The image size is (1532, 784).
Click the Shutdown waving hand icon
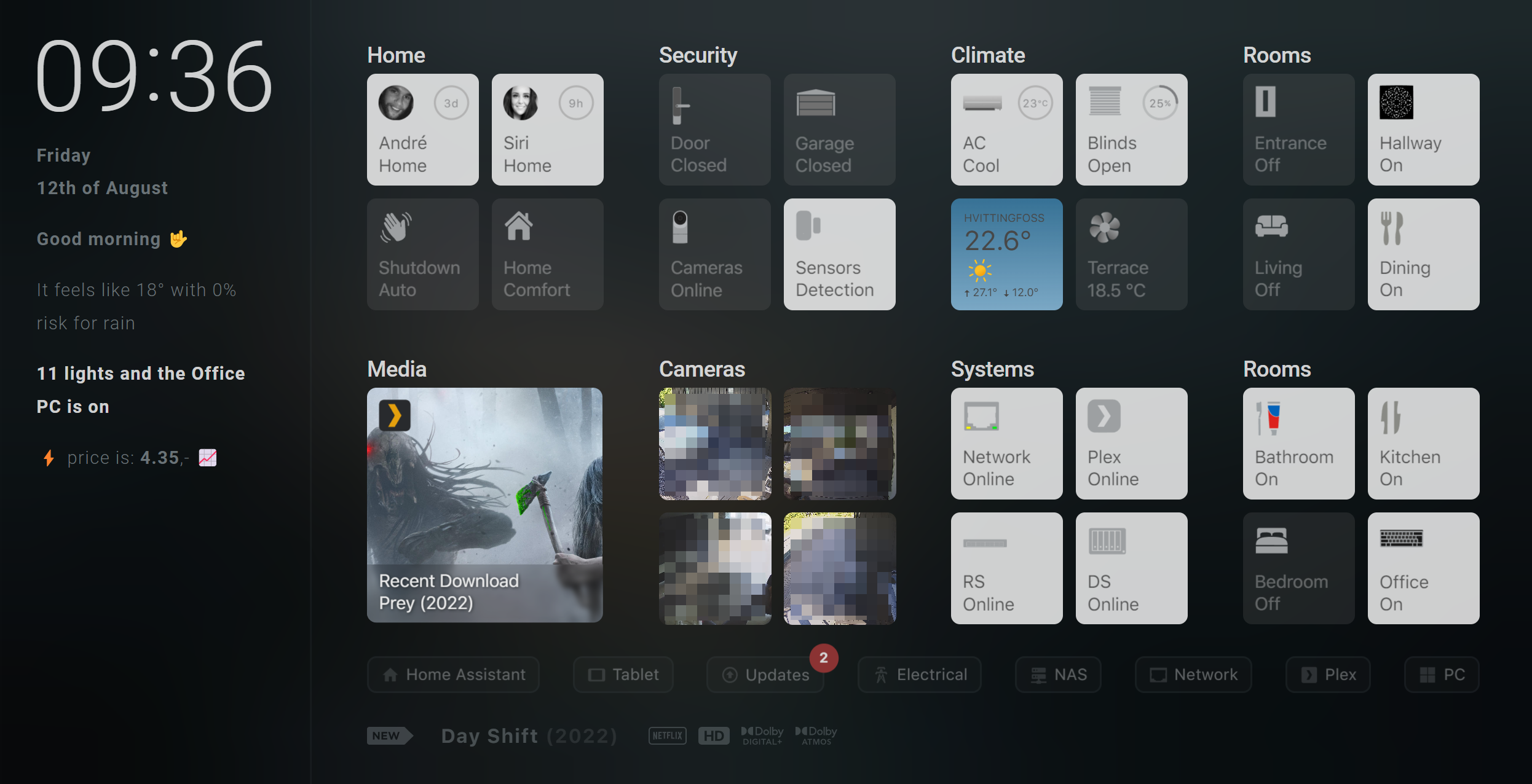tap(395, 227)
